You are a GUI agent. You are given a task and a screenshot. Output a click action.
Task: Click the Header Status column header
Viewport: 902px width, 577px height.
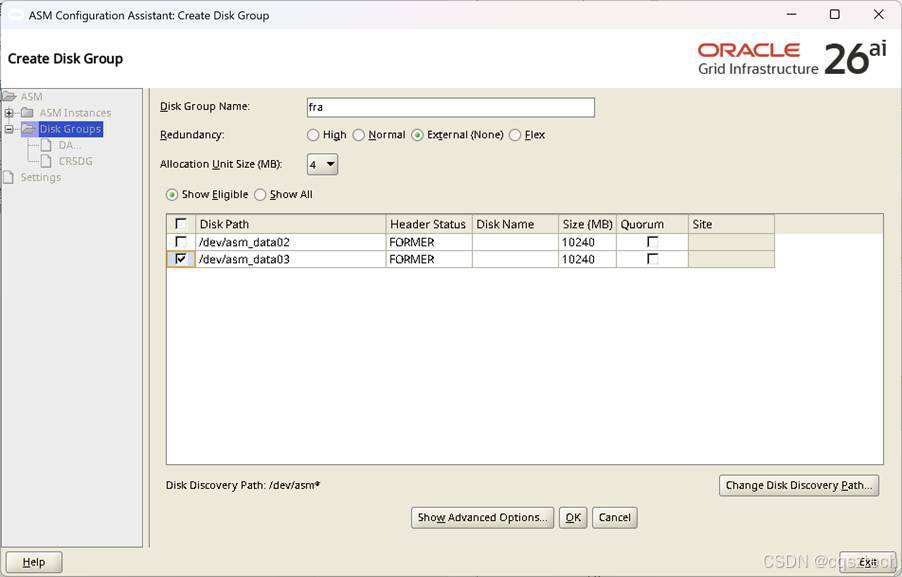[x=429, y=224]
